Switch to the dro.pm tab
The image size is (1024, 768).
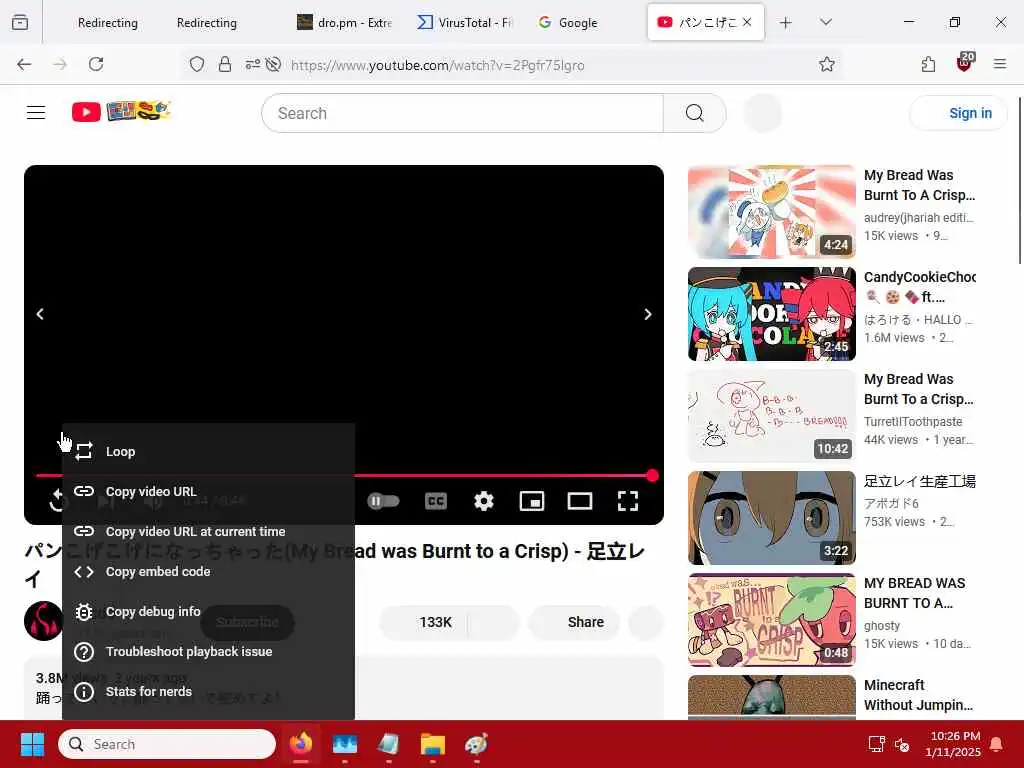344,22
